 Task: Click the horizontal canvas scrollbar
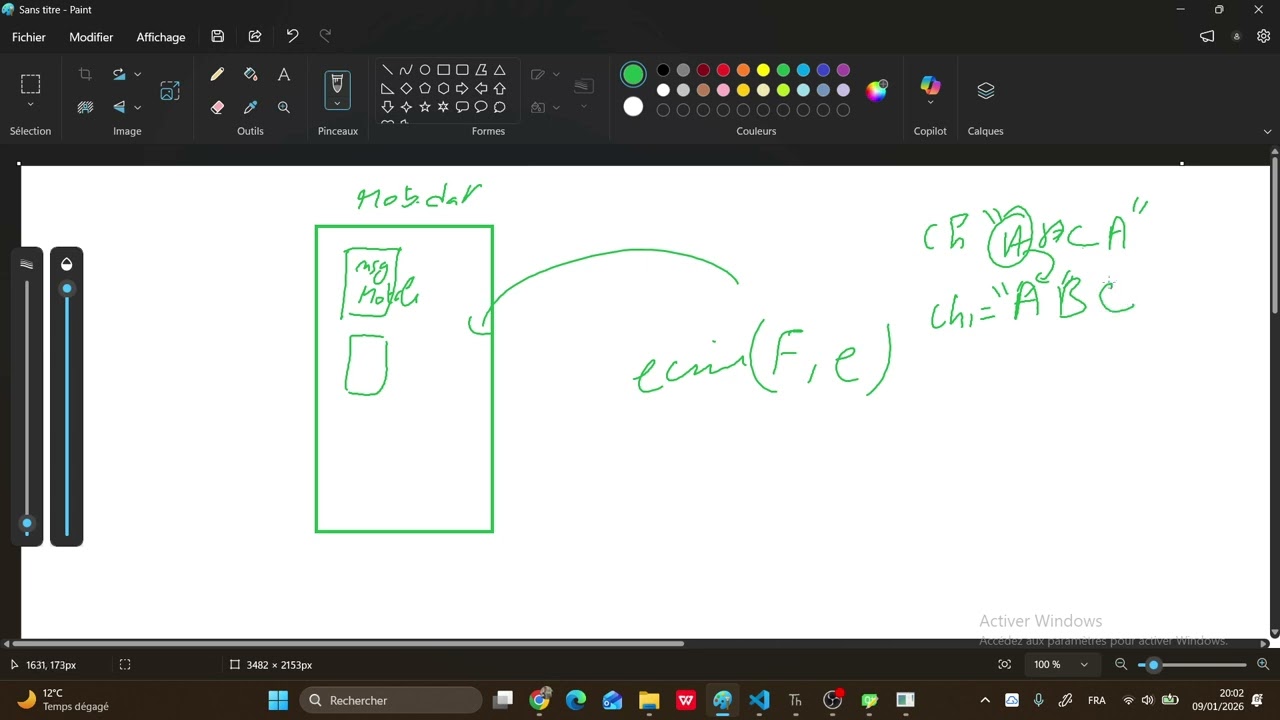(348, 643)
